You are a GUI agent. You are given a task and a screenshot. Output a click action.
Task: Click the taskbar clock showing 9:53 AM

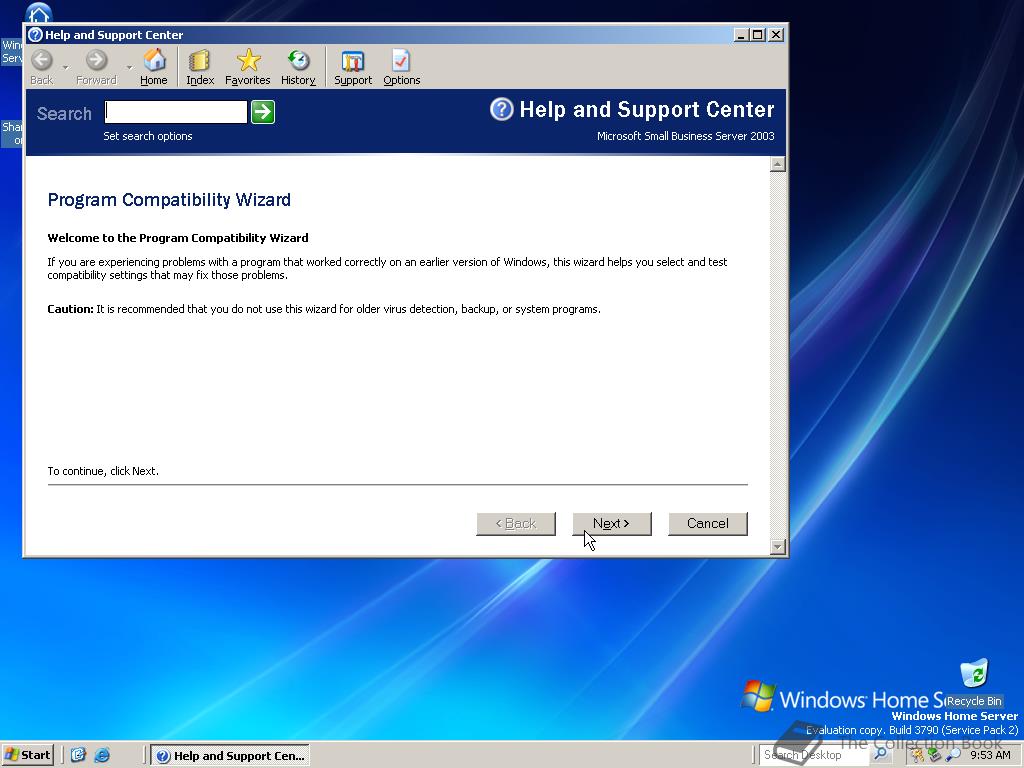[990, 755]
